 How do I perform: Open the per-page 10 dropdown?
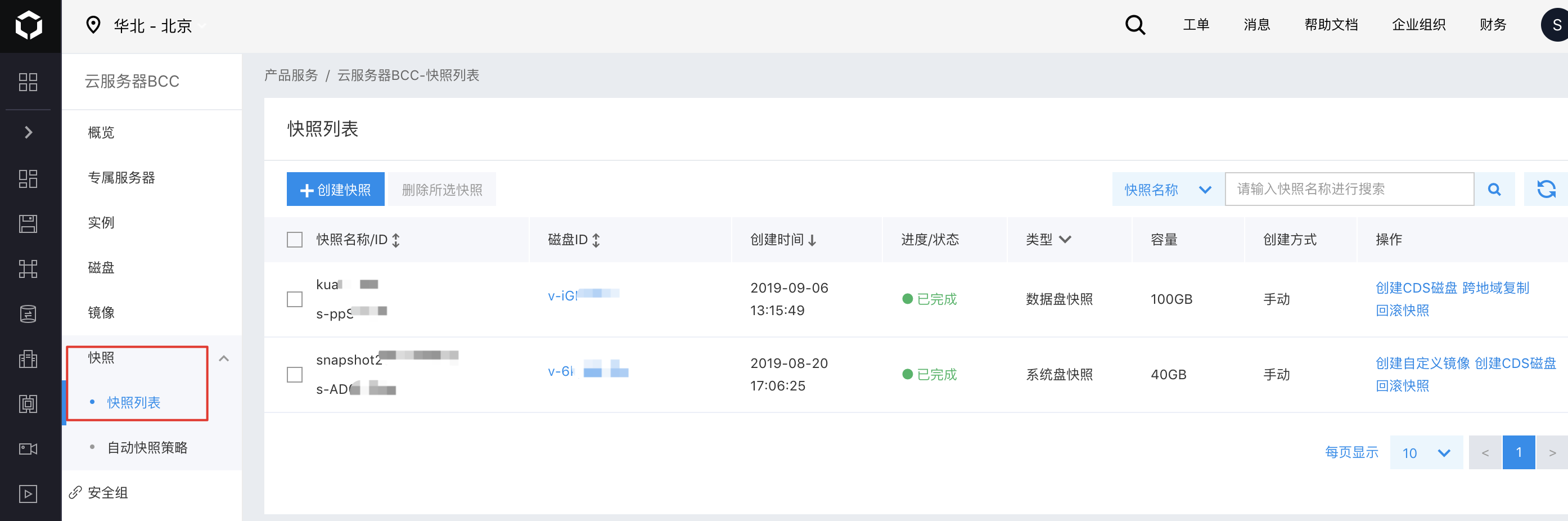click(1426, 453)
